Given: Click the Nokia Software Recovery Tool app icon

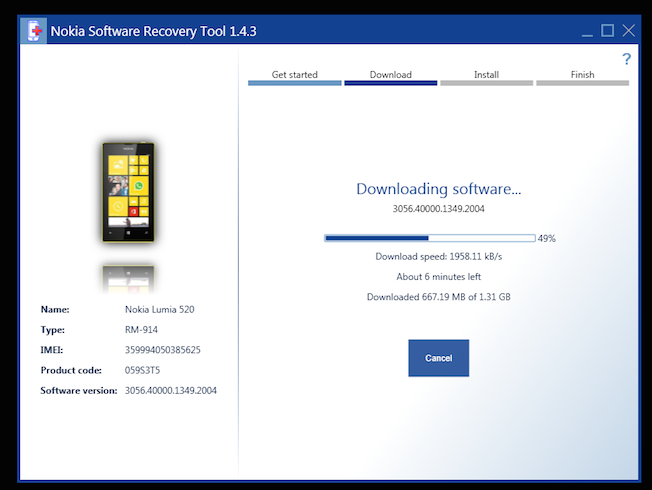Looking at the screenshot, I should click(34, 31).
